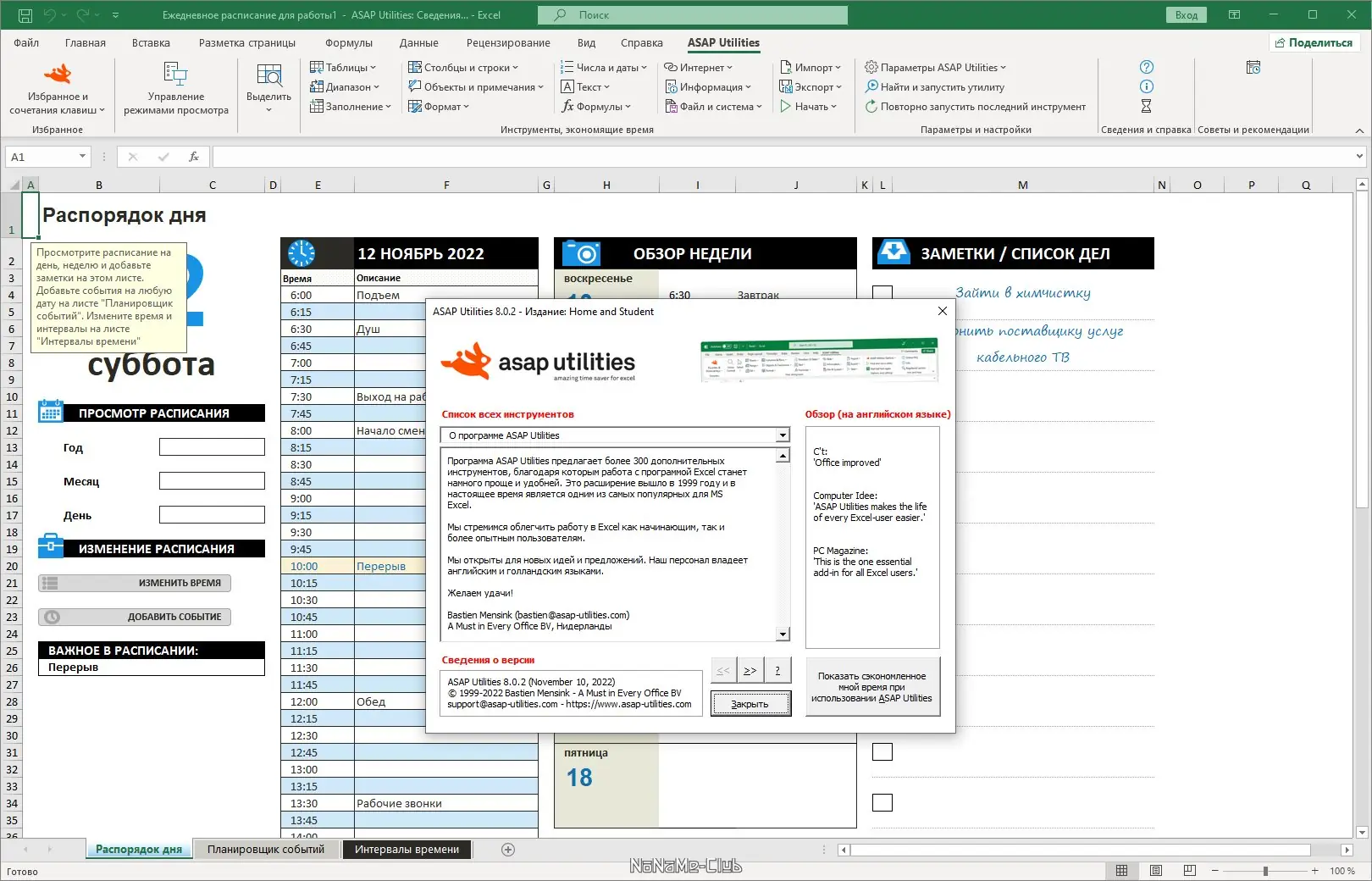Expand the 'Таблицы' dropdown

tap(343, 67)
